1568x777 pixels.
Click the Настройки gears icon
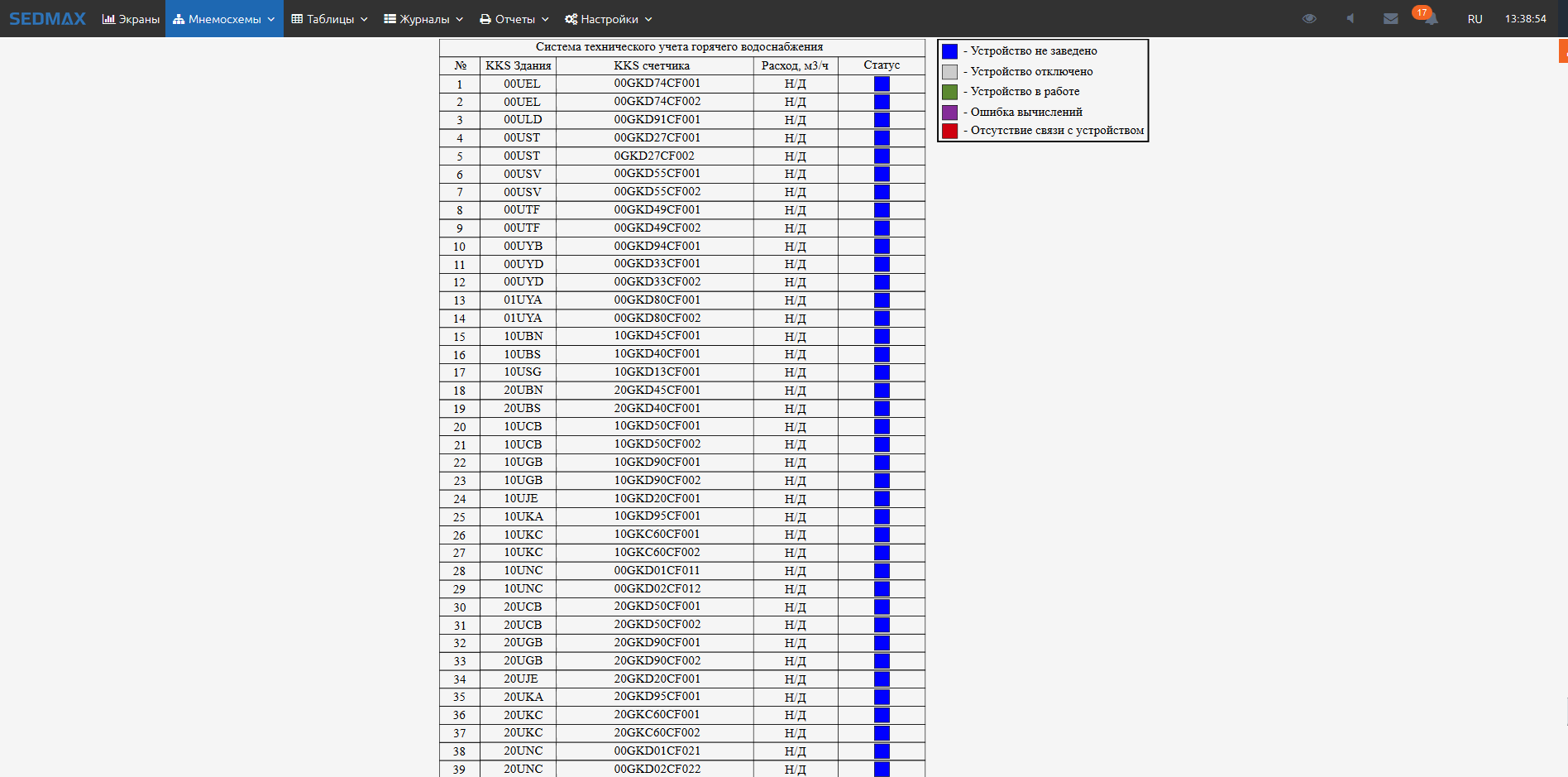tap(571, 18)
